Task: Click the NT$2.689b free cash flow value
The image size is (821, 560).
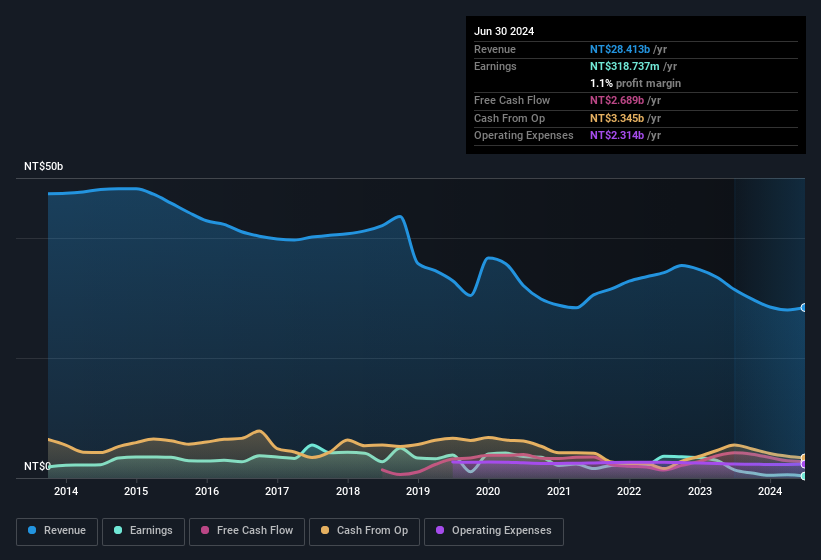Action: click(x=617, y=100)
